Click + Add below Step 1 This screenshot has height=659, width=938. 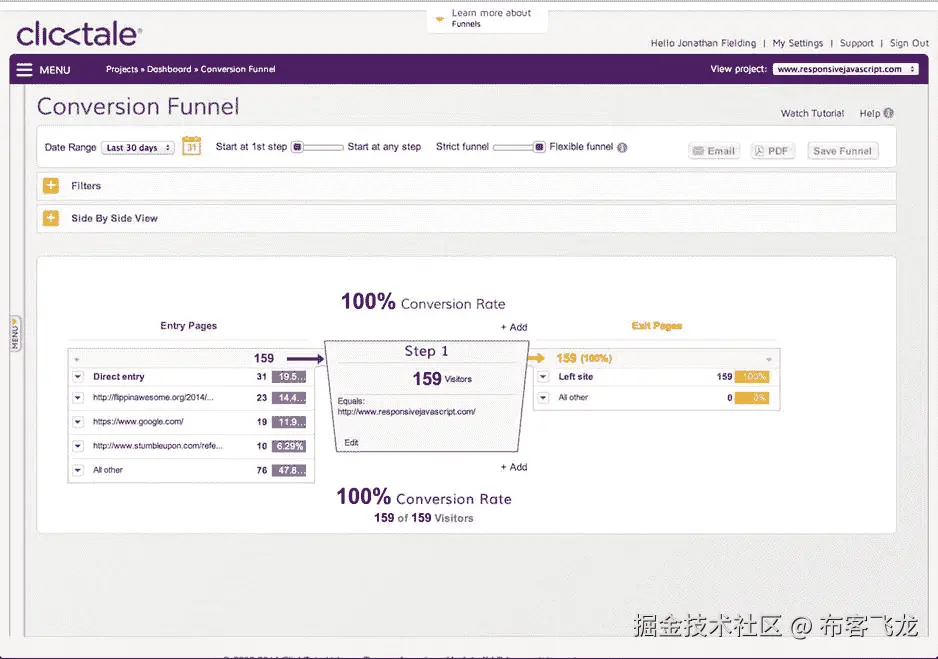click(514, 467)
